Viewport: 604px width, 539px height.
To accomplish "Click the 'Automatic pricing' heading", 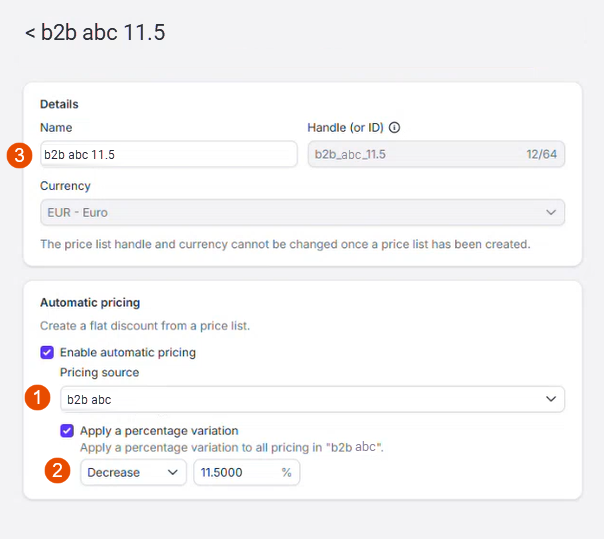I will pyautogui.click(x=90, y=302).
